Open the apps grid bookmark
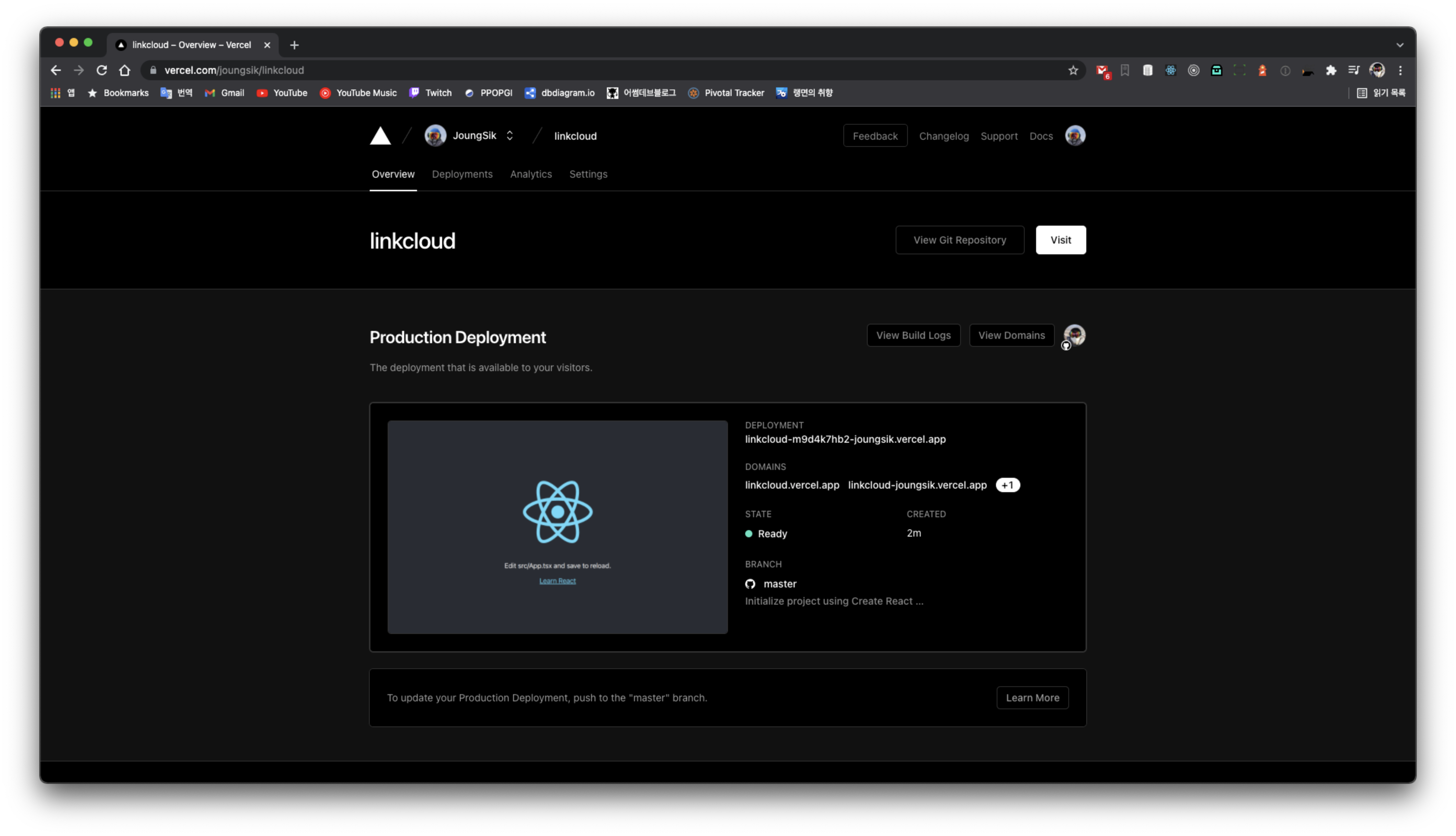Viewport: 1456px width, 836px height. [63, 93]
